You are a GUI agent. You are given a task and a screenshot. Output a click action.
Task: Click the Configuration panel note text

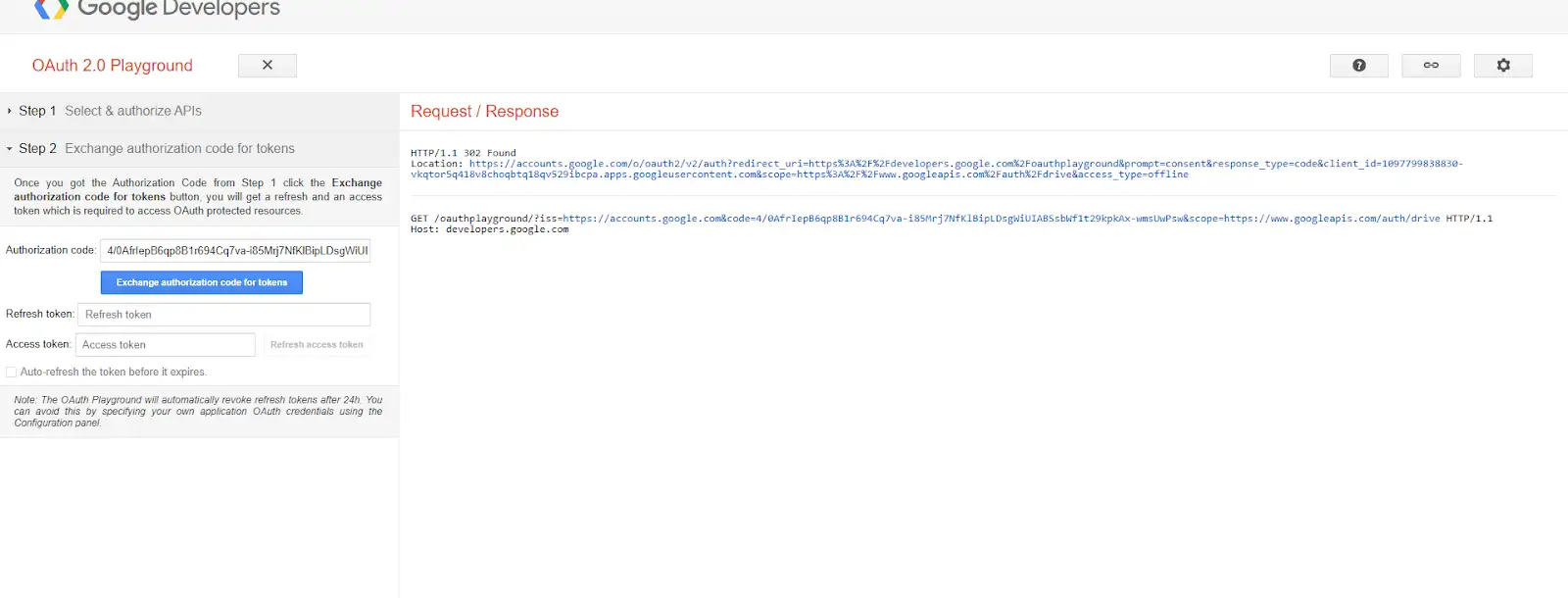pyautogui.click(x=198, y=412)
